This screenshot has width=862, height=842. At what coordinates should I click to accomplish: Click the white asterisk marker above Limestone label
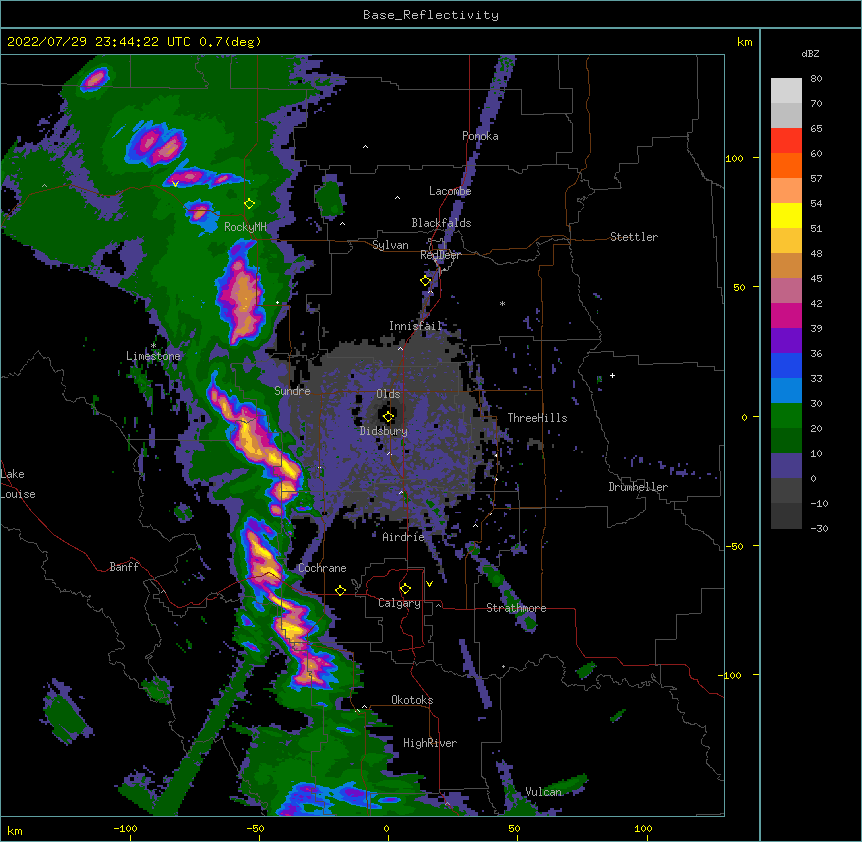[154, 345]
